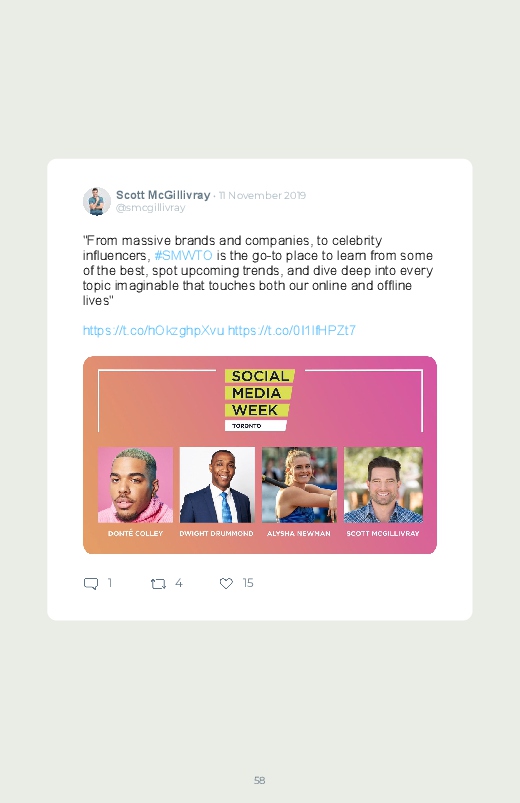Click the likes count 15
Image resolution: width=520 pixels, height=803 pixels.
pos(248,583)
